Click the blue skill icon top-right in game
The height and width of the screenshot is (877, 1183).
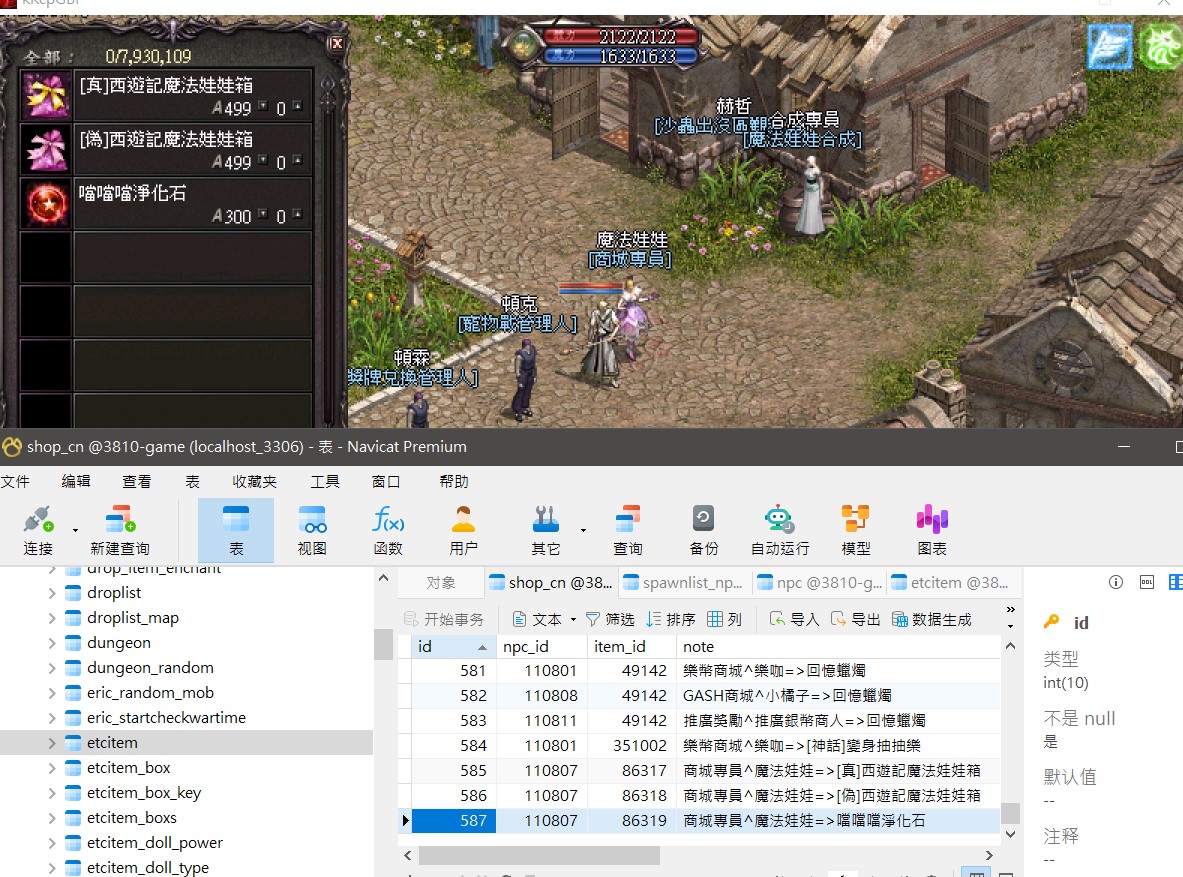click(1109, 47)
